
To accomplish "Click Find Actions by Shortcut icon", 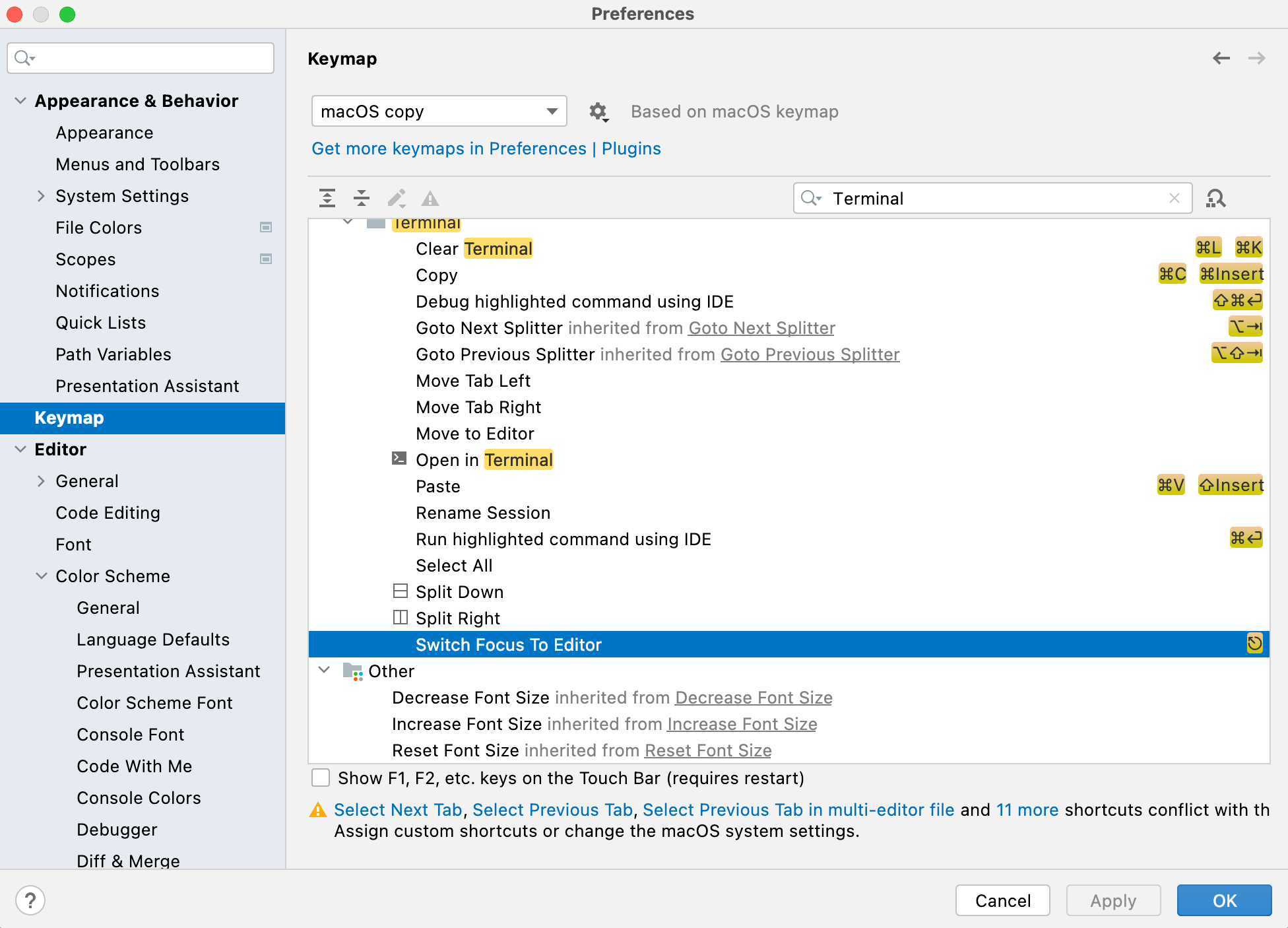I will click(1215, 198).
